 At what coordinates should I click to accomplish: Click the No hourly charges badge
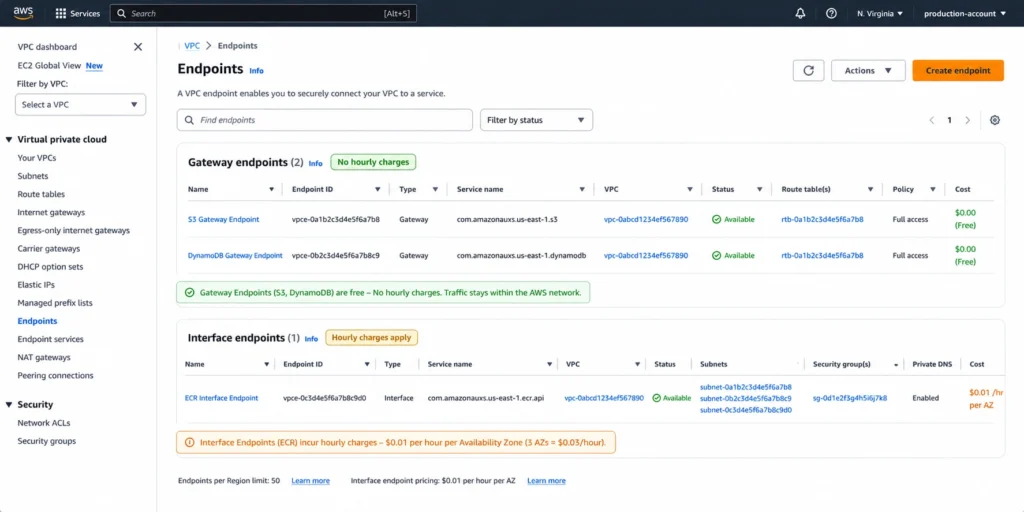[x=373, y=162]
